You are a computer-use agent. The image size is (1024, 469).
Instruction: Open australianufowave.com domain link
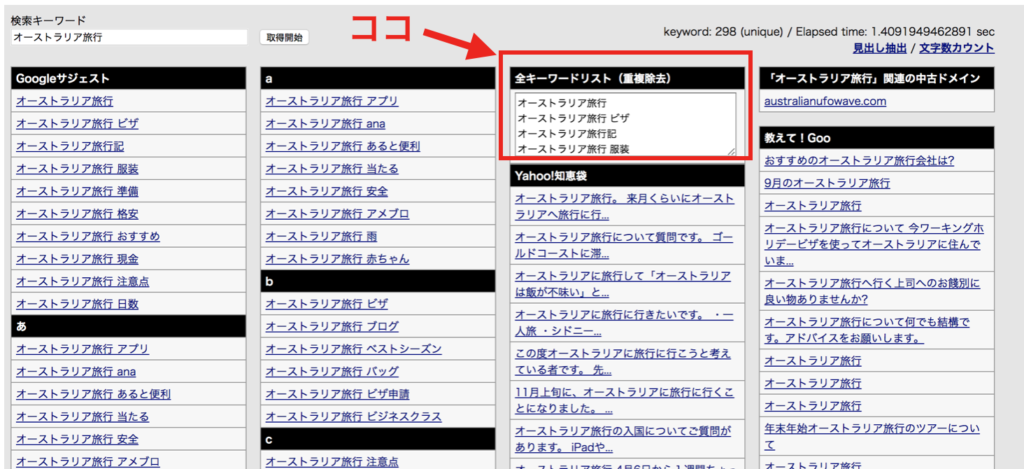click(x=825, y=101)
